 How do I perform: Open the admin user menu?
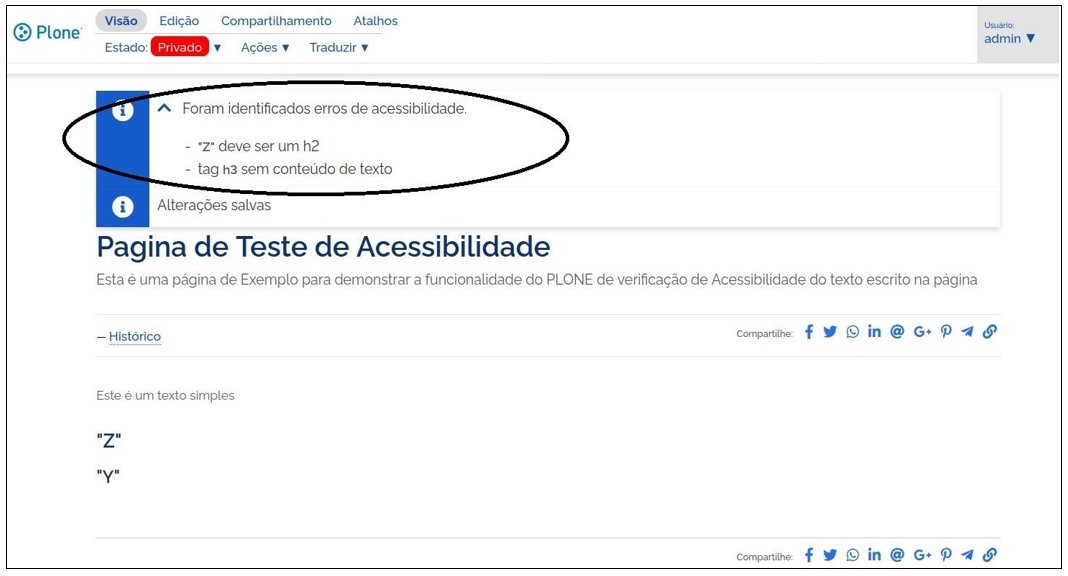pyautogui.click(x=1010, y=38)
